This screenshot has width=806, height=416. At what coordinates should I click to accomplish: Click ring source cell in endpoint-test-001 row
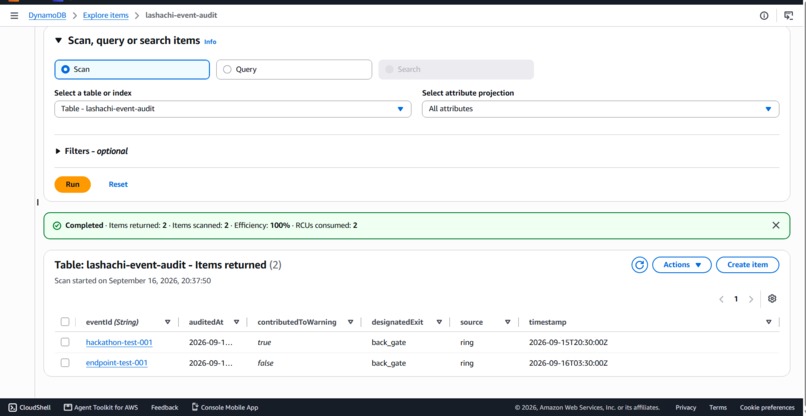(x=467, y=363)
